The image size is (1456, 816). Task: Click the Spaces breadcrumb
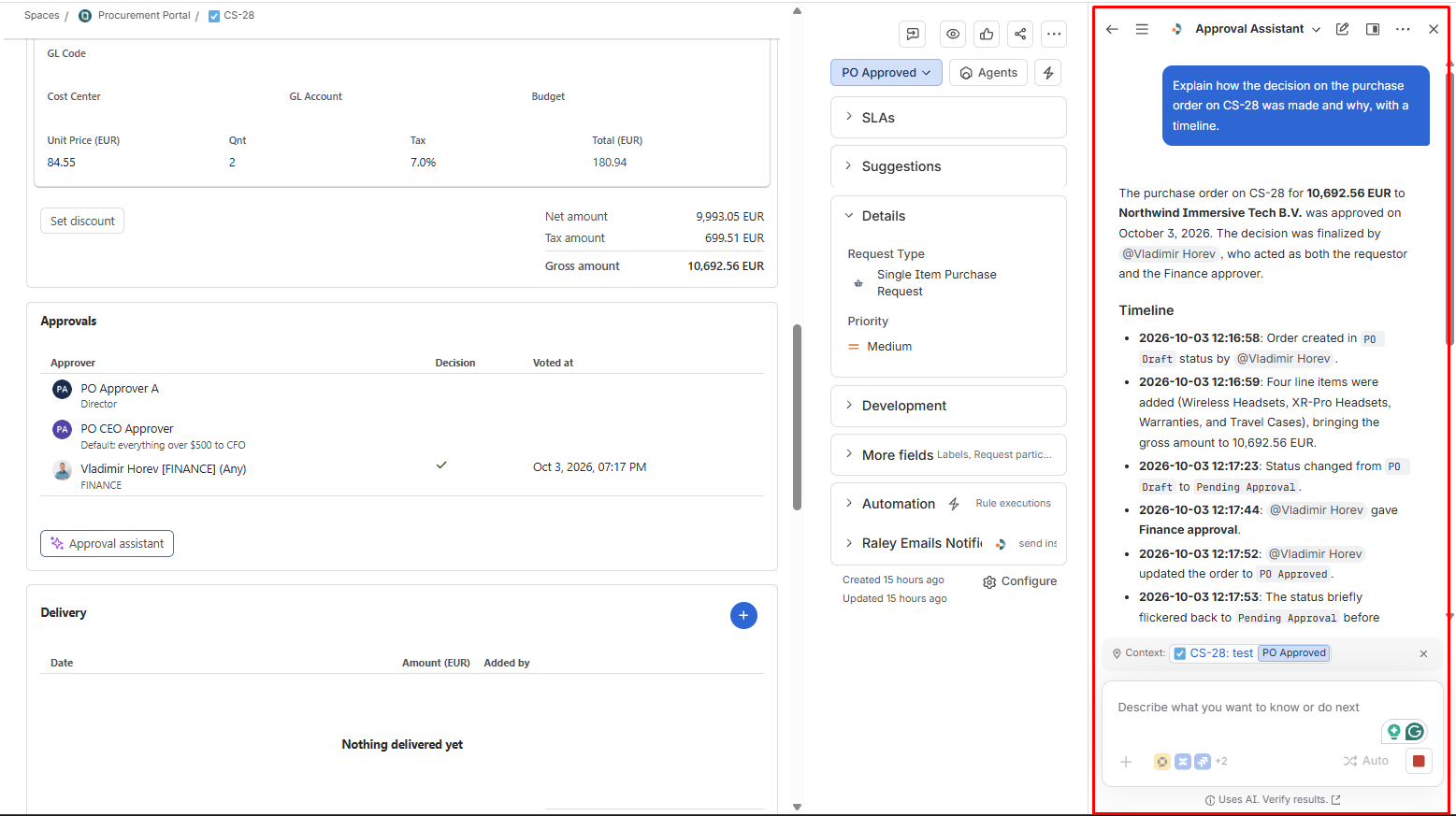pos(41,15)
